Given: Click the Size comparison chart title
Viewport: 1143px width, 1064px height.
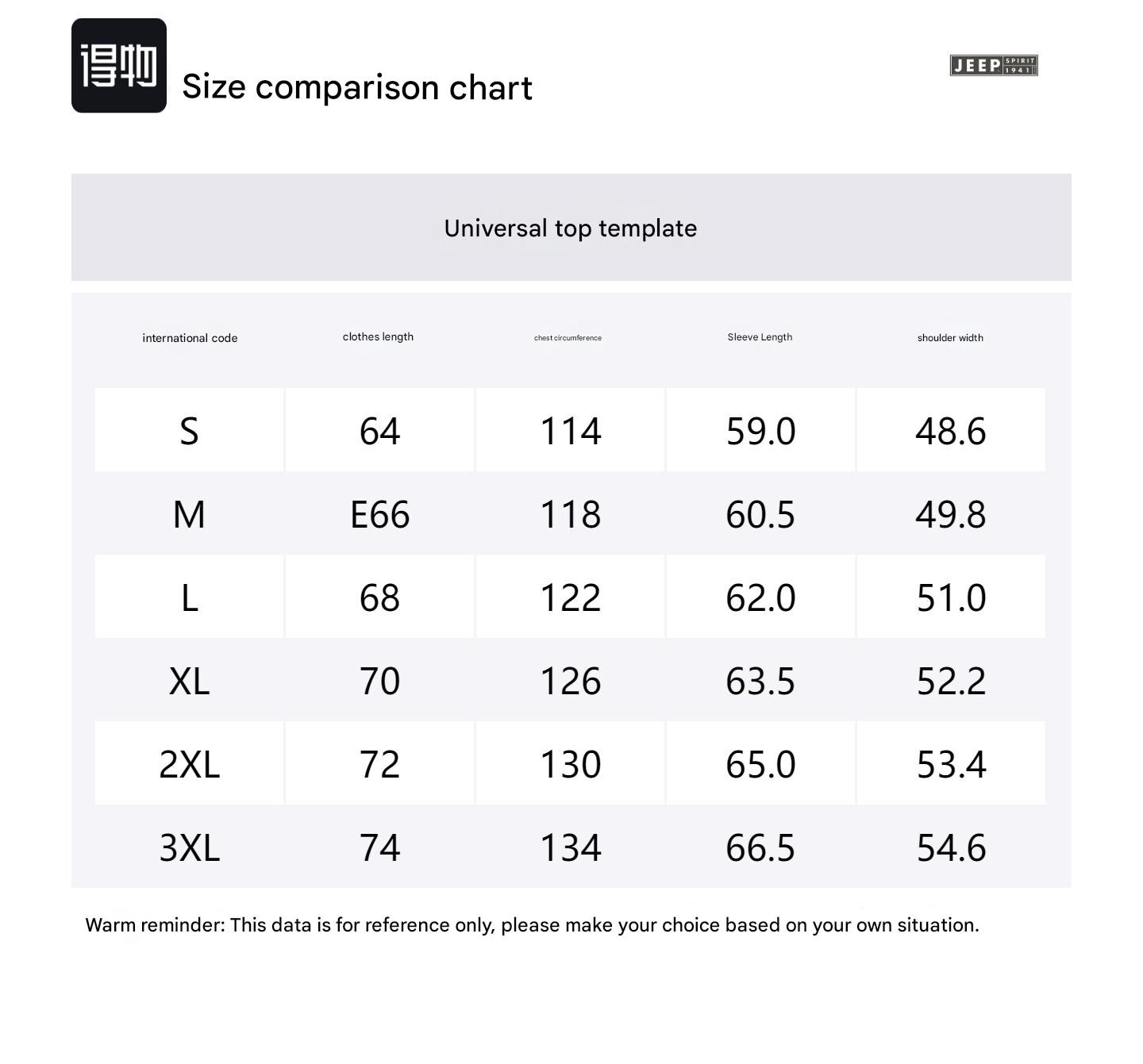Looking at the screenshot, I should (357, 87).
